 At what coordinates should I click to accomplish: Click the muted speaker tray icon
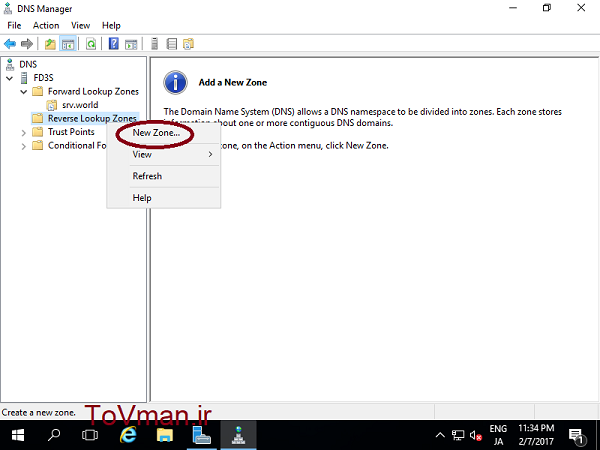(x=476, y=435)
